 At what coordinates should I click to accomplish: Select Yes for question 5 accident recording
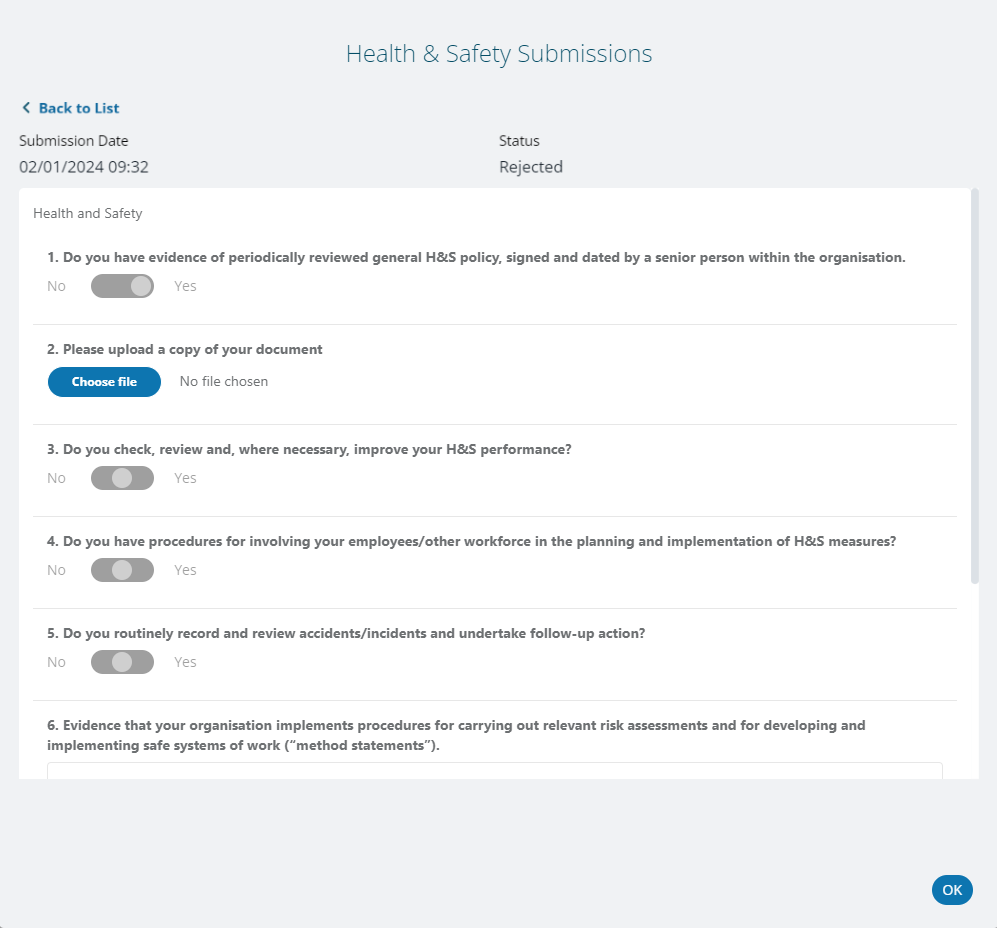tap(185, 662)
